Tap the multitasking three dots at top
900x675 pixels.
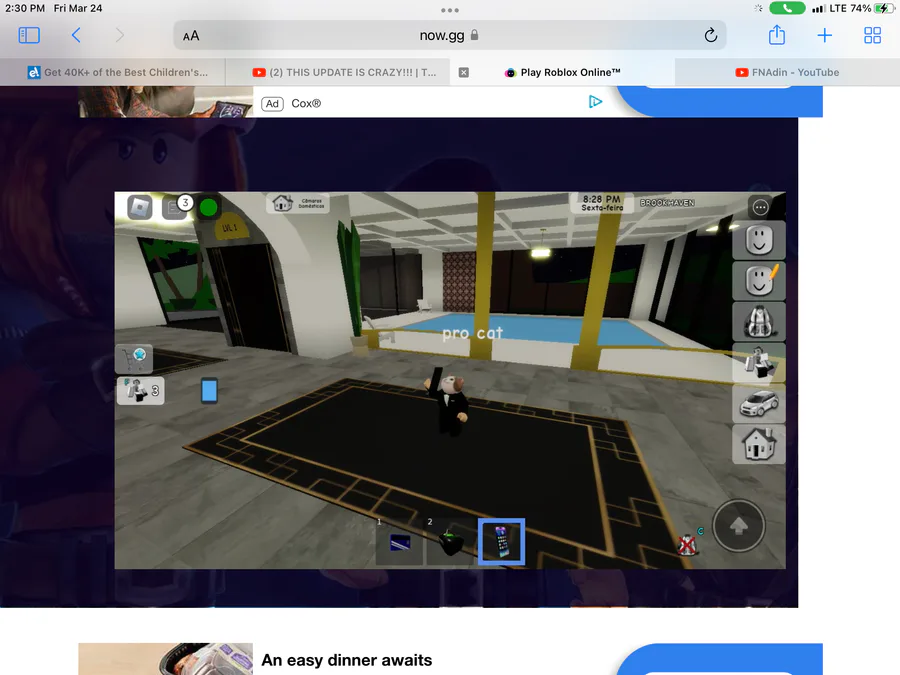(449, 10)
